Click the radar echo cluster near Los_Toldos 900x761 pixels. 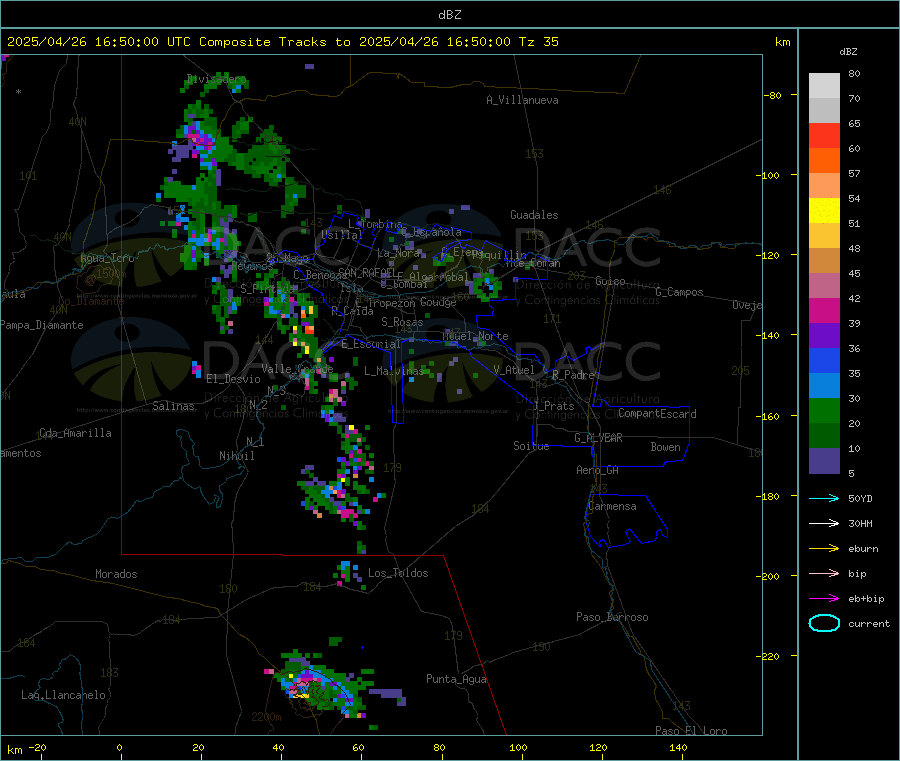tap(350, 576)
